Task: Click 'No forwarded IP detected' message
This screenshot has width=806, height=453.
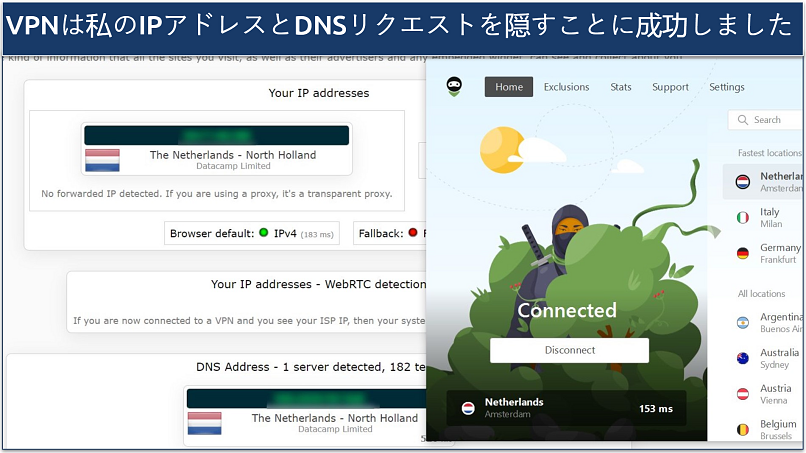Action: 216,194
